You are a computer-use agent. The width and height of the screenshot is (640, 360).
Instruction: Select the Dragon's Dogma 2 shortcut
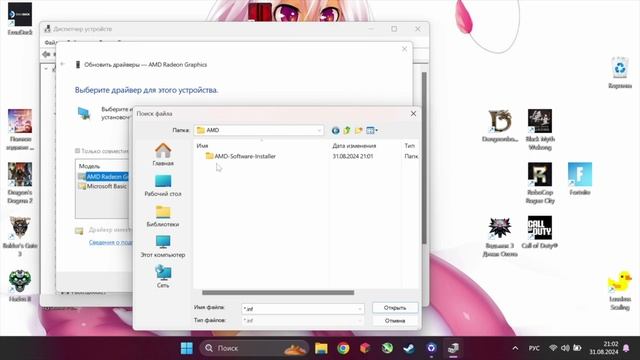coord(20,183)
